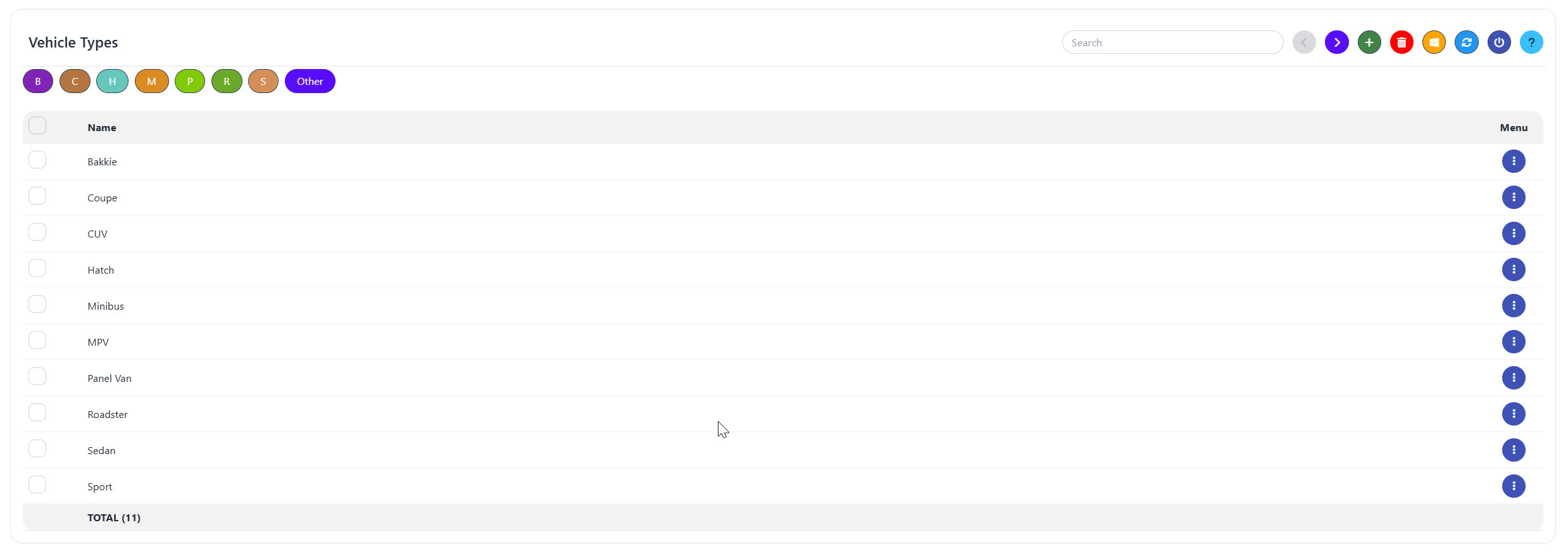1568x551 pixels.
Task: Click the Other filter button
Action: coord(310,81)
